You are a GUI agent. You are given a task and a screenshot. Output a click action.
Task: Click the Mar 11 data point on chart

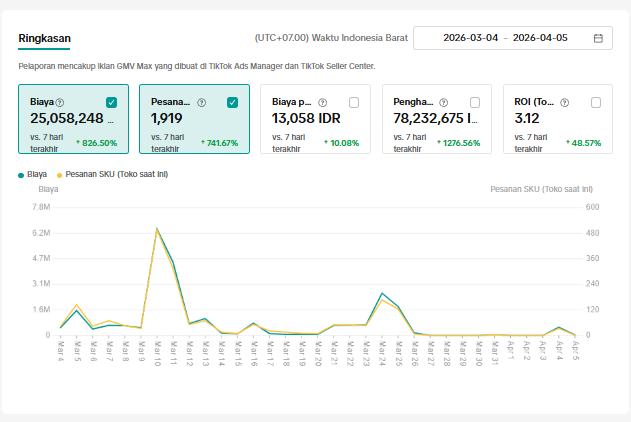click(173, 263)
